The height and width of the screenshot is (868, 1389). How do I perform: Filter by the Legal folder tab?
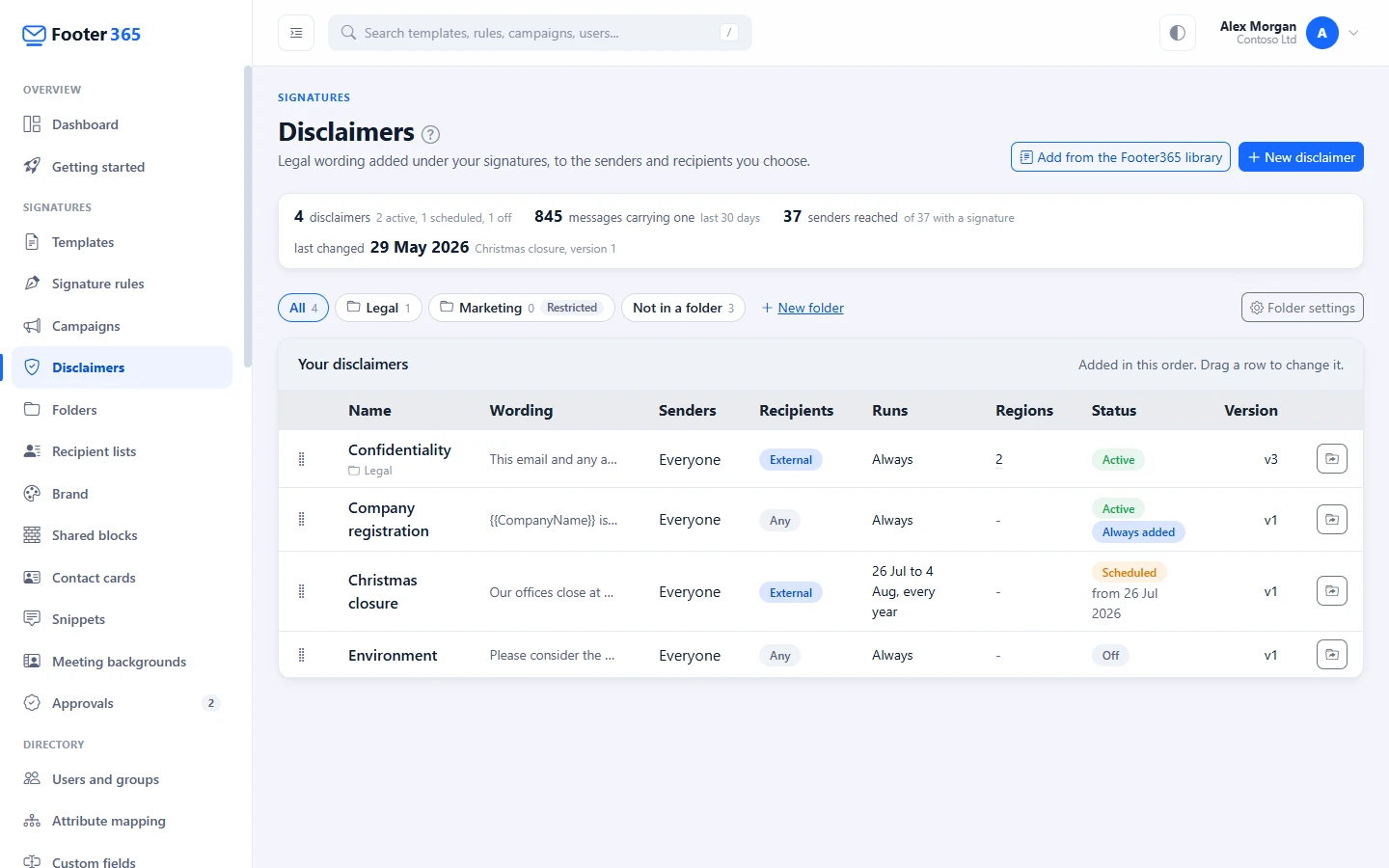click(378, 308)
